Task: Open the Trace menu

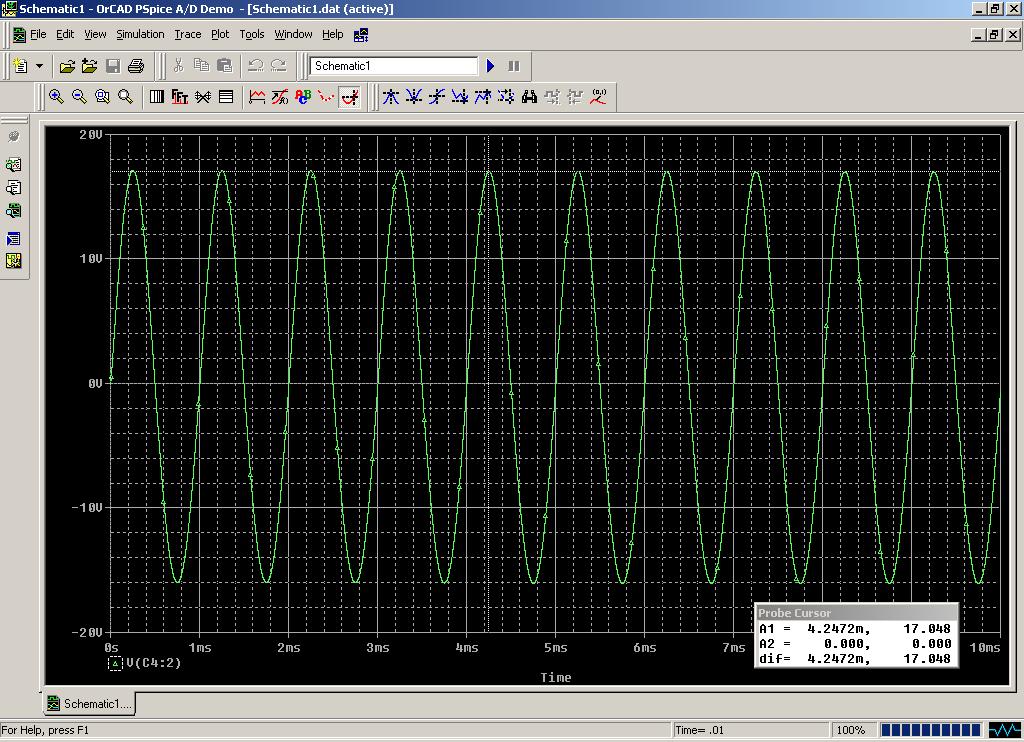Action: 187,34
